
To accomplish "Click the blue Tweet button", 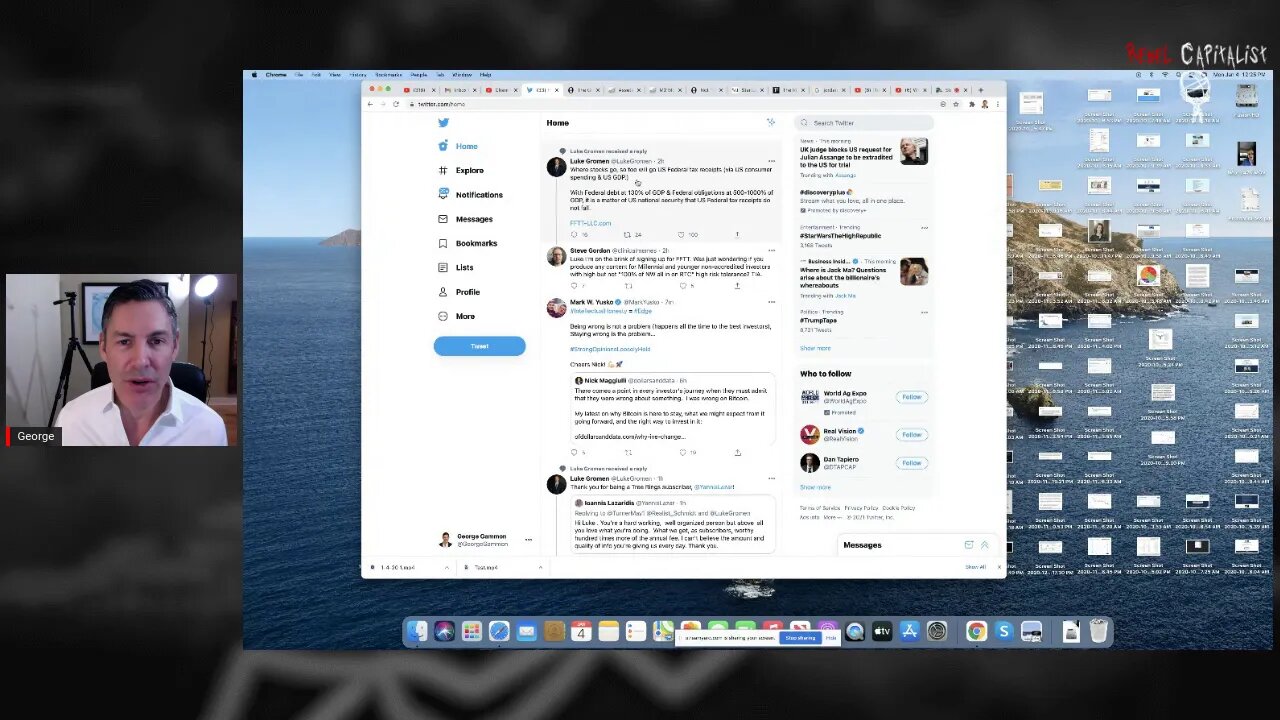I will [x=479, y=346].
